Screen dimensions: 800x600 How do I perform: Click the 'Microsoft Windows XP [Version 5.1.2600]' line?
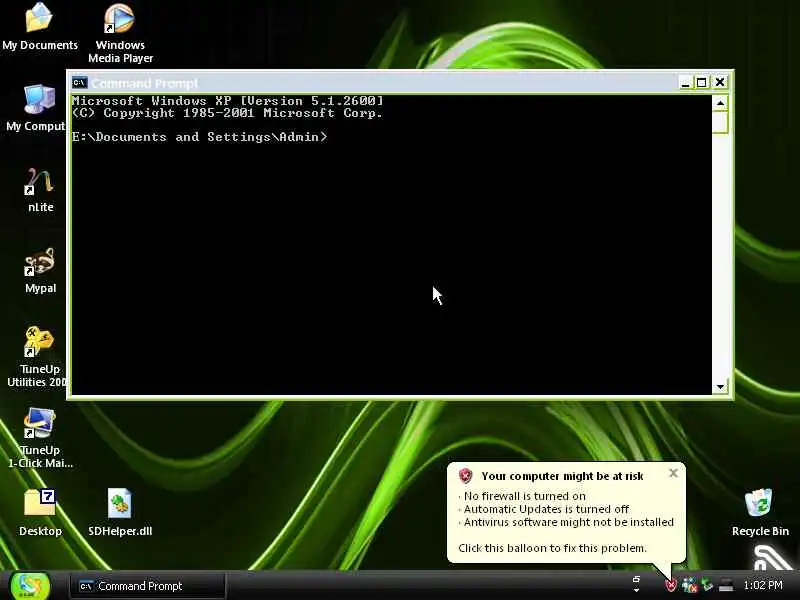pyautogui.click(x=228, y=101)
